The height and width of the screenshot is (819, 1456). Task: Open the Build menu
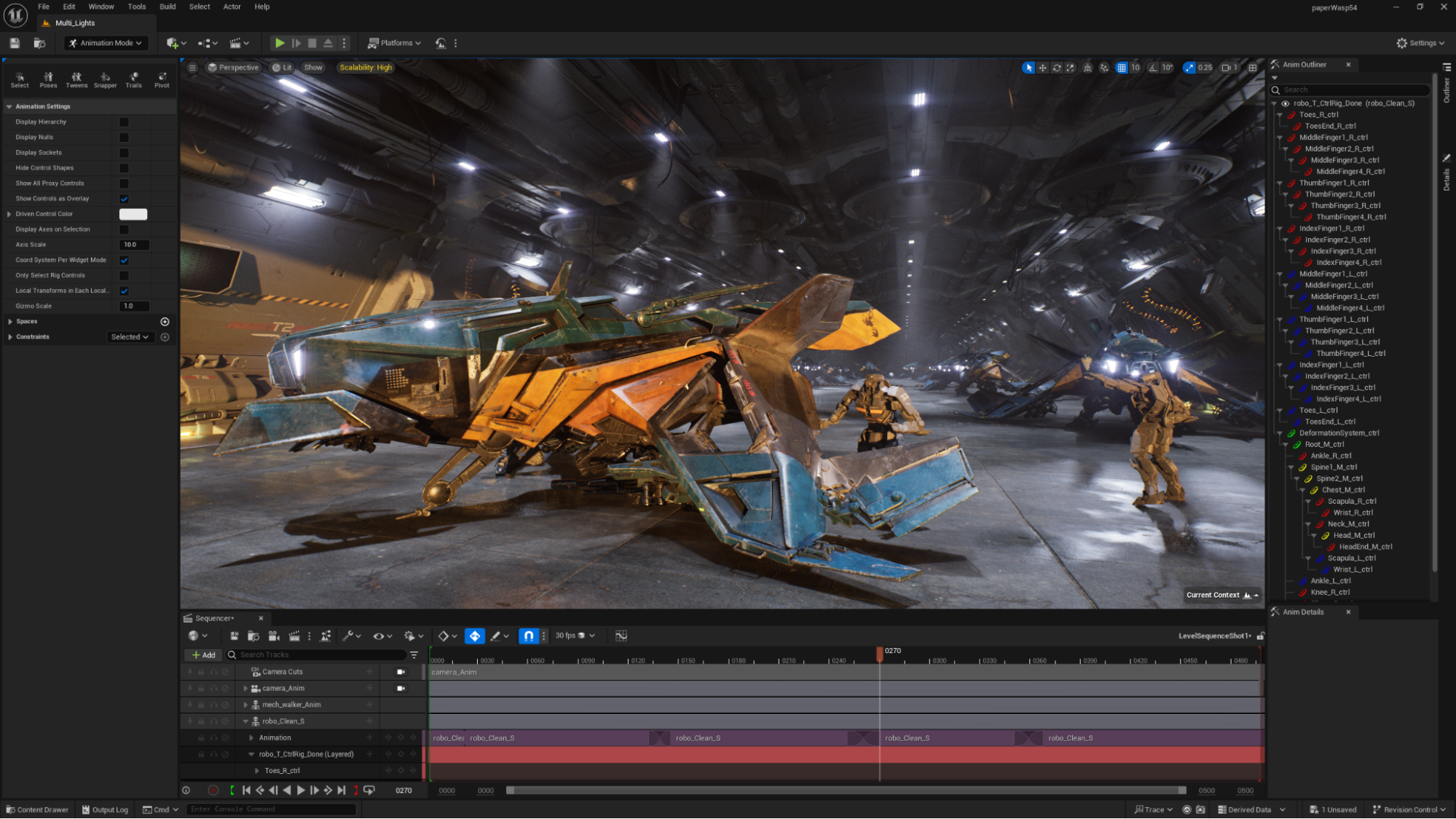[168, 7]
